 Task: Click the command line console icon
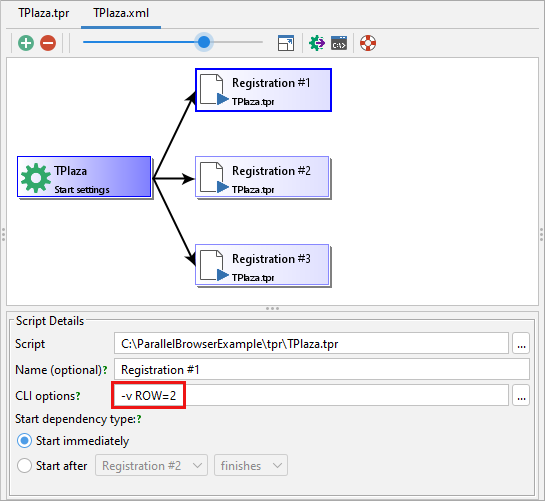(339, 43)
